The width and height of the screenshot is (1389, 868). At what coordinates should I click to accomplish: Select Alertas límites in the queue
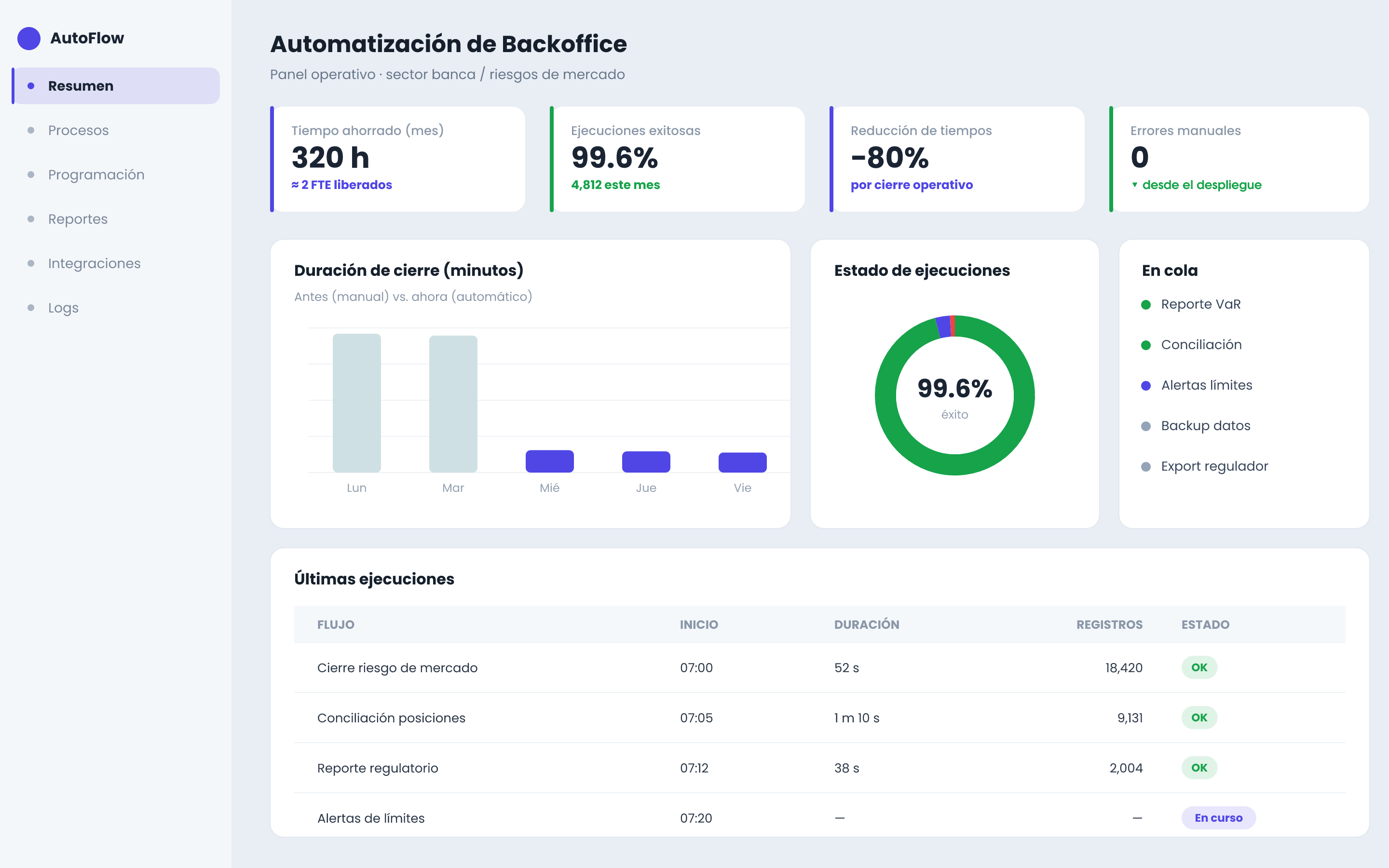click(1207, 385)
